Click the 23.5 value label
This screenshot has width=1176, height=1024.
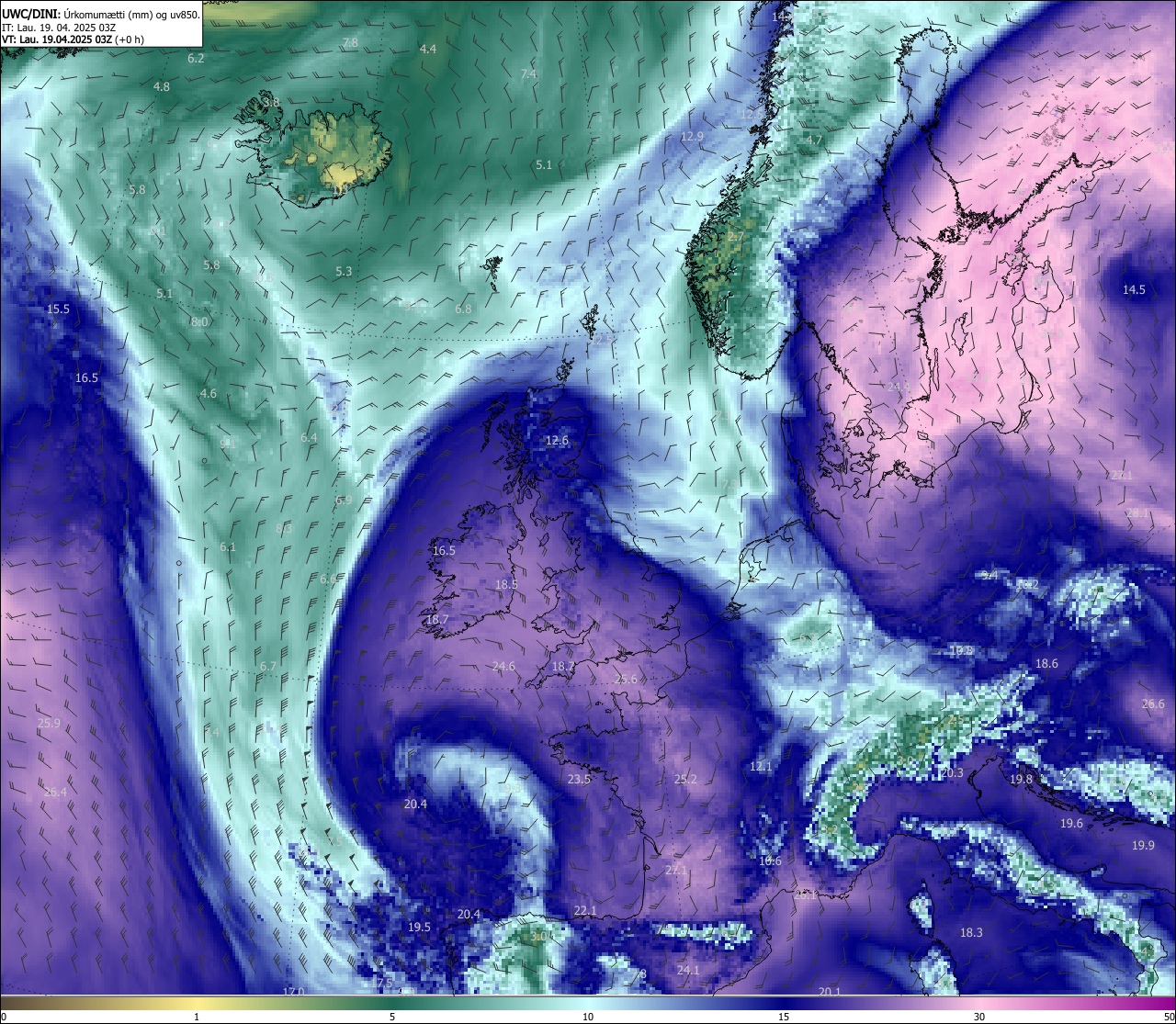(x=579, y=779)
